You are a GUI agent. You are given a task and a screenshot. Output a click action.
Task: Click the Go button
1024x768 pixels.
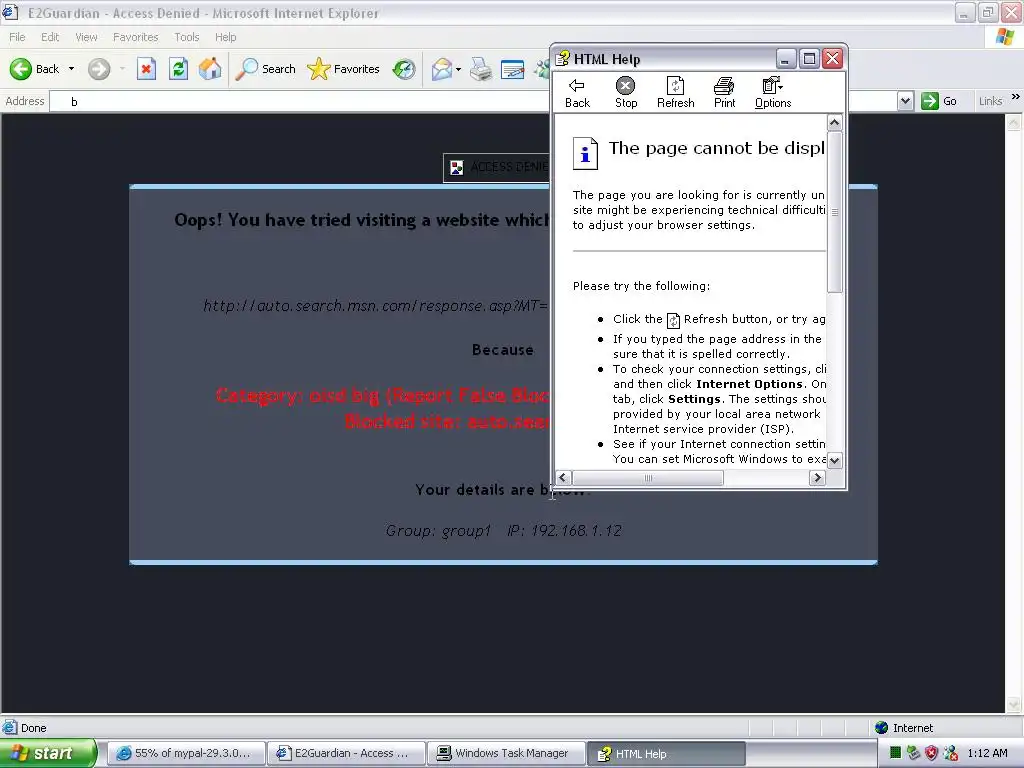pos(939,101)
